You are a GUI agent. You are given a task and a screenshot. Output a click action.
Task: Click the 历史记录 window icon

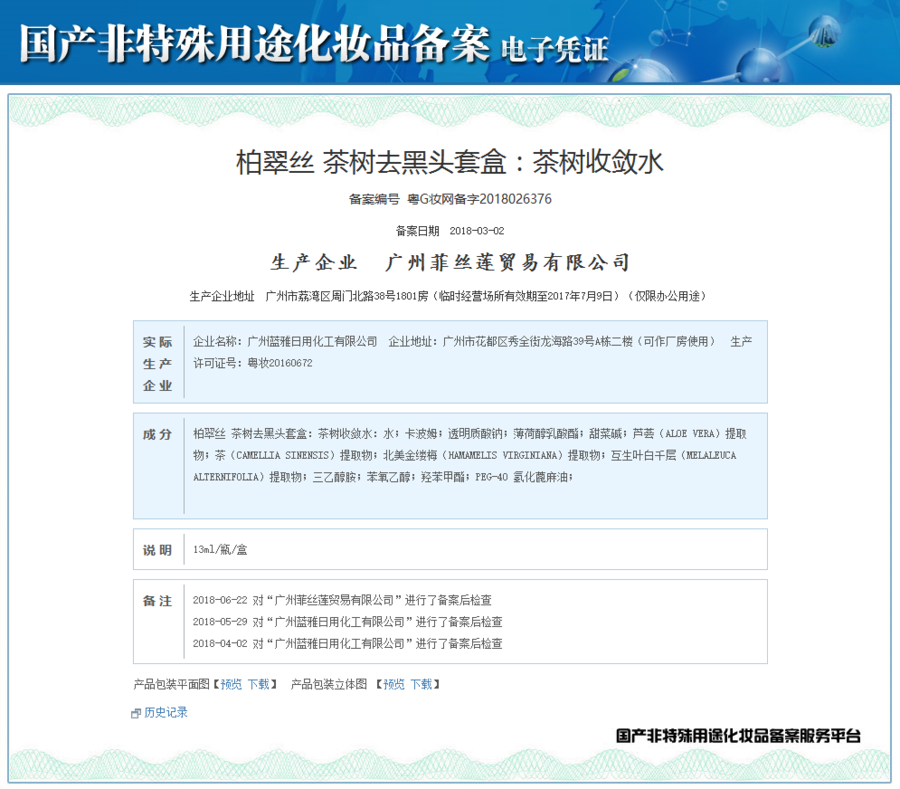[136, 713]
